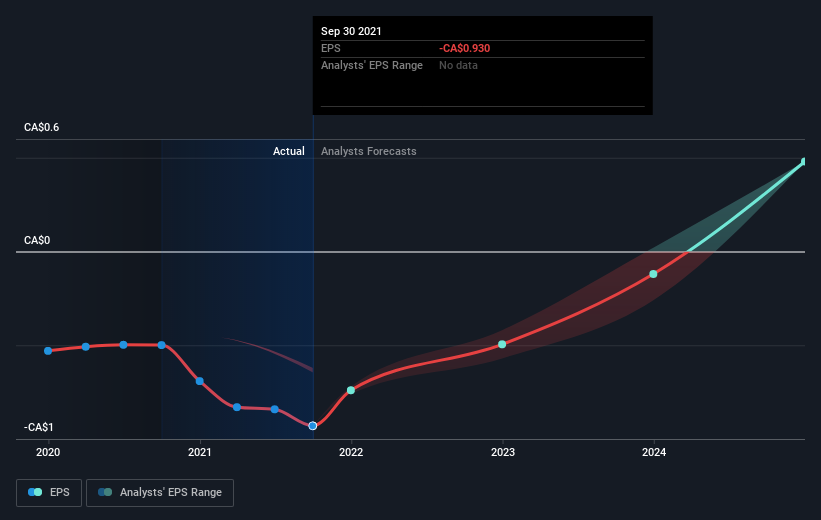Toggle the EPS legend series

click(x=49, y=493)
